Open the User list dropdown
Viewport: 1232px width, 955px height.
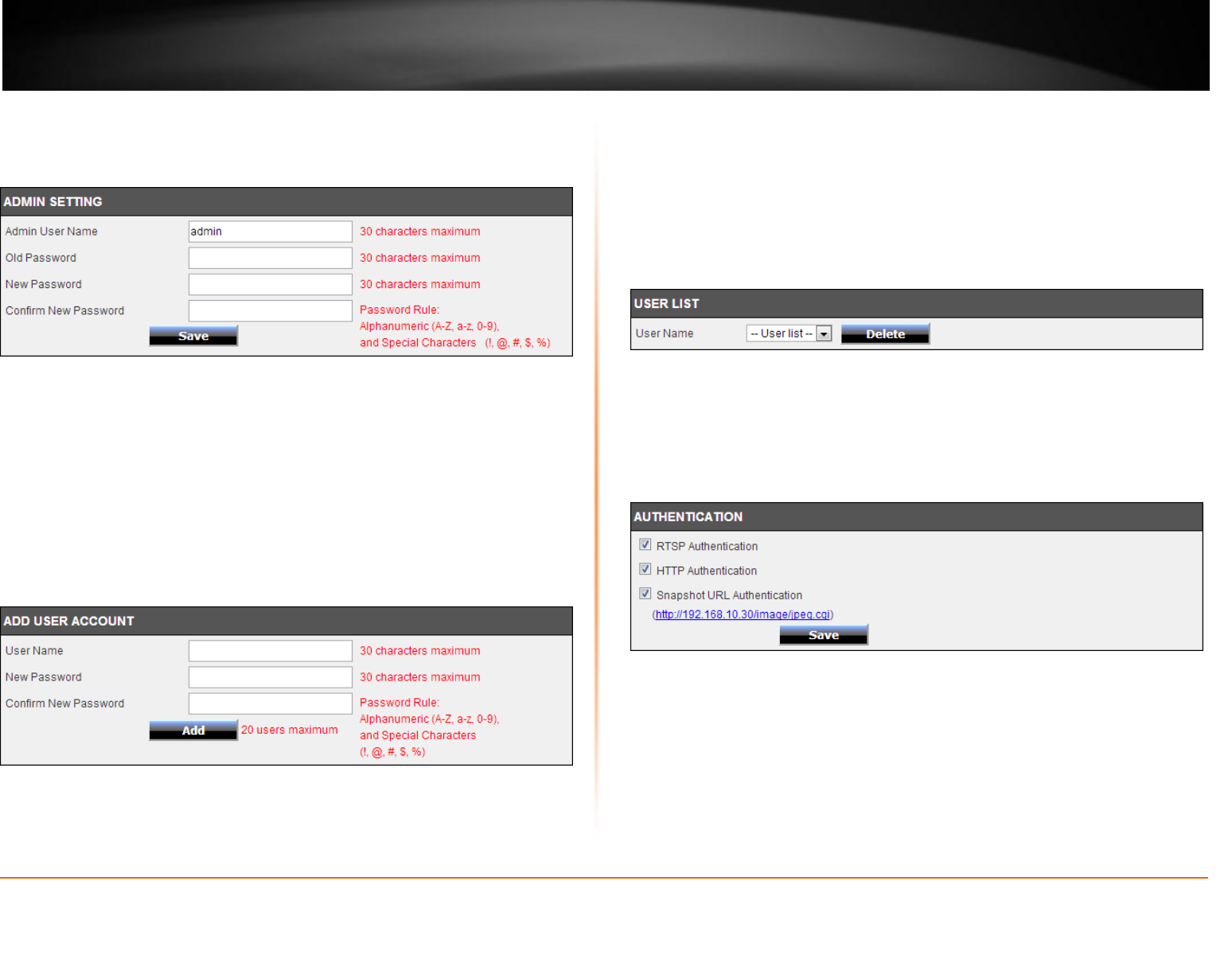pyautogui.click(x=789, y=333)
